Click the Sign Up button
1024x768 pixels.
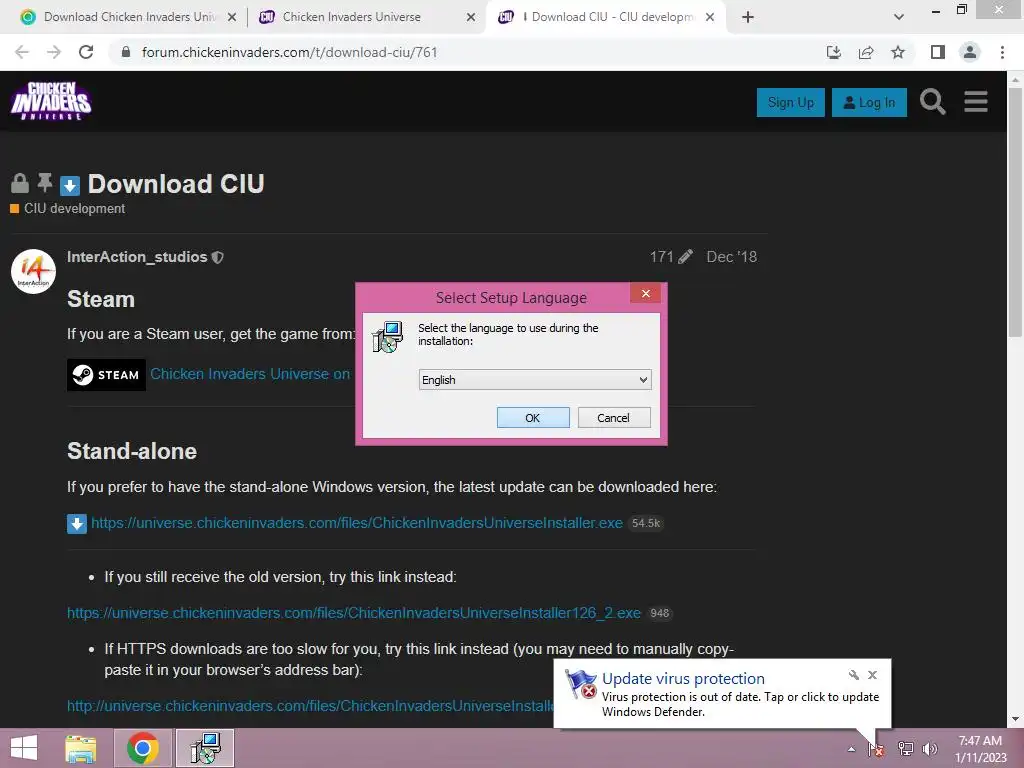point(791,103)
